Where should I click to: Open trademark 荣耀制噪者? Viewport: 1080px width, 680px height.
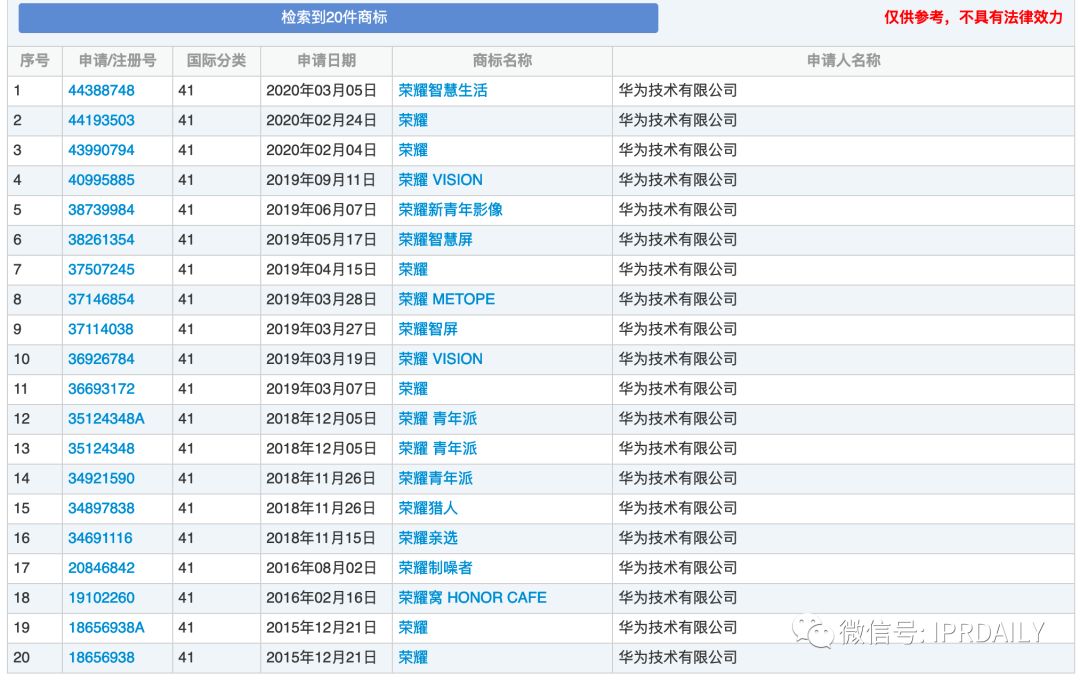point(435,568)
